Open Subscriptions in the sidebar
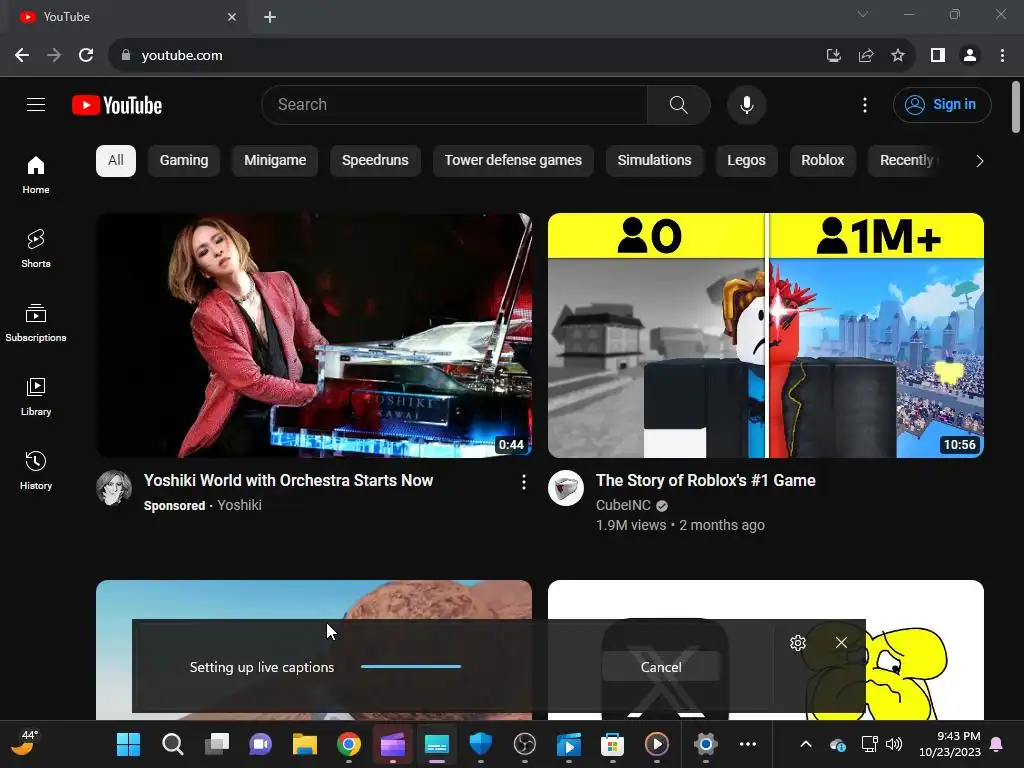 [36, 323]
